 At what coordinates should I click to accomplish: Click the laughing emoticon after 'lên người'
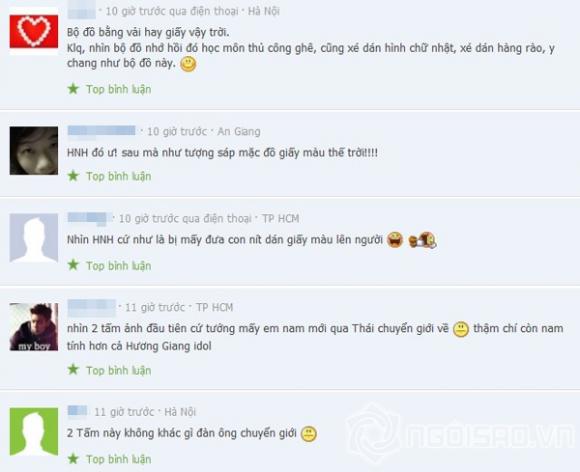(x=395, y=240)
